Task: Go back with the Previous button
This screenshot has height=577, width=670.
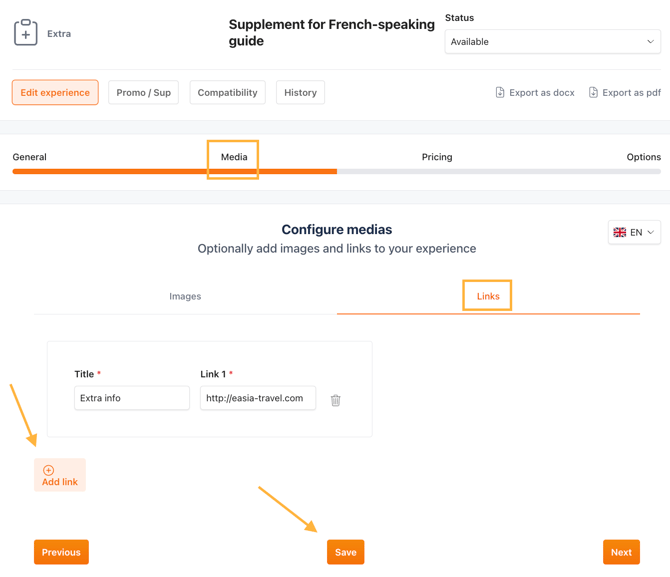Action: (x=61, y=552)
